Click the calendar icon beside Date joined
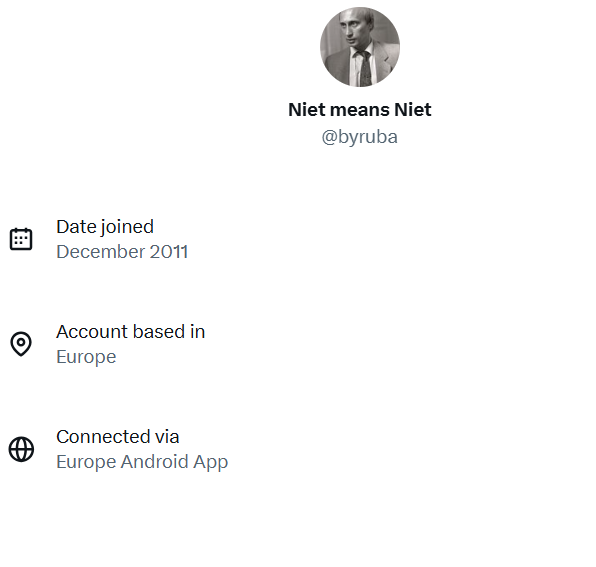 [x=21, y=239]
